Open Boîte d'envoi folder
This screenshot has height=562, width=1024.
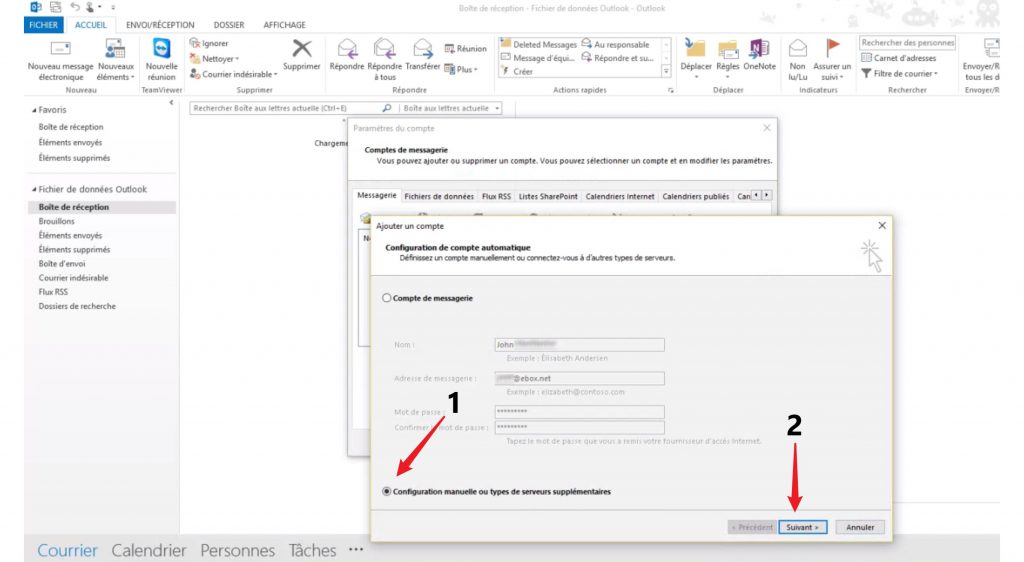61,264
